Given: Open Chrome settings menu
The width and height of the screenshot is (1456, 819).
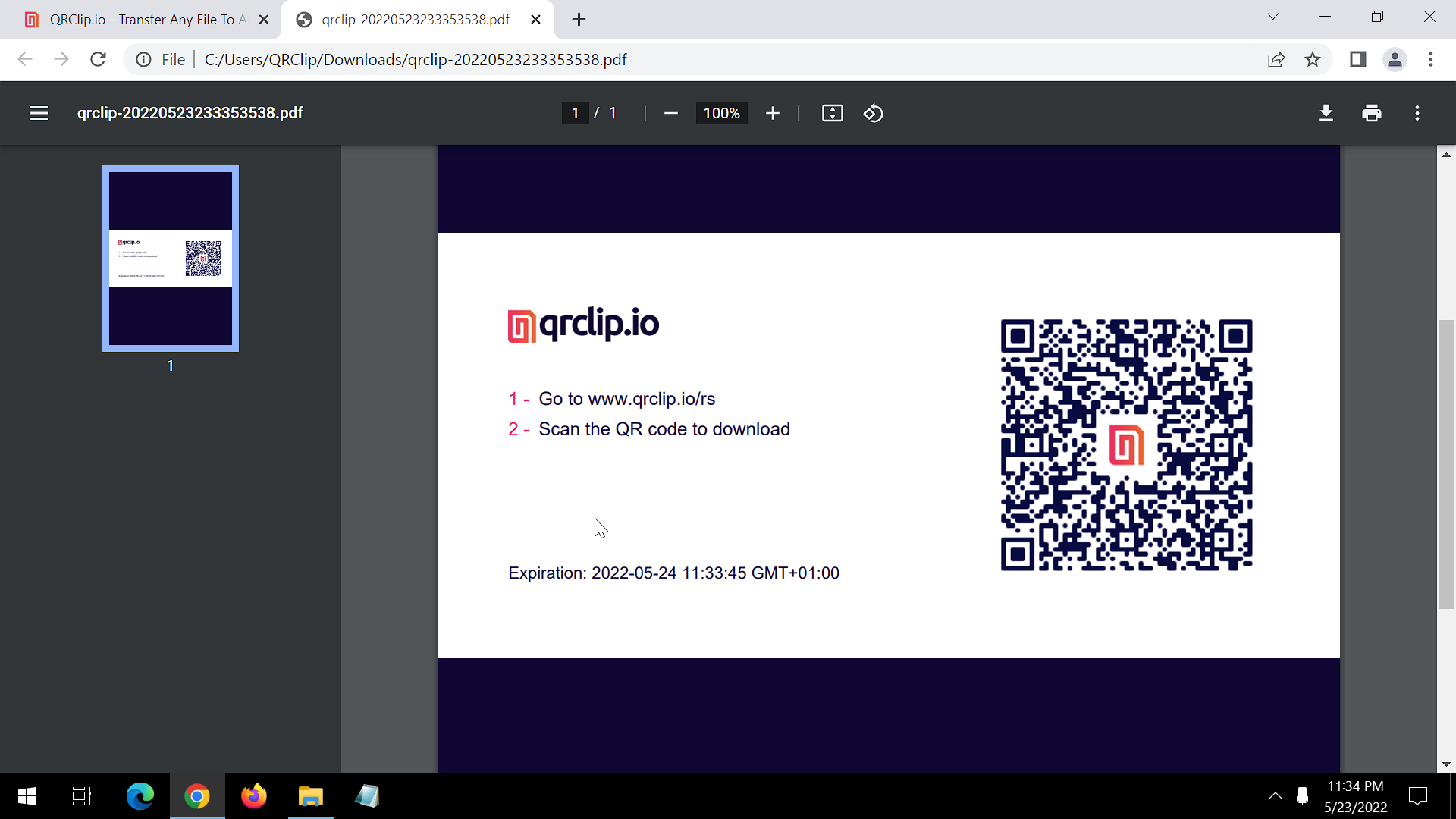Looking at the screenshot, I should 1431,59.
